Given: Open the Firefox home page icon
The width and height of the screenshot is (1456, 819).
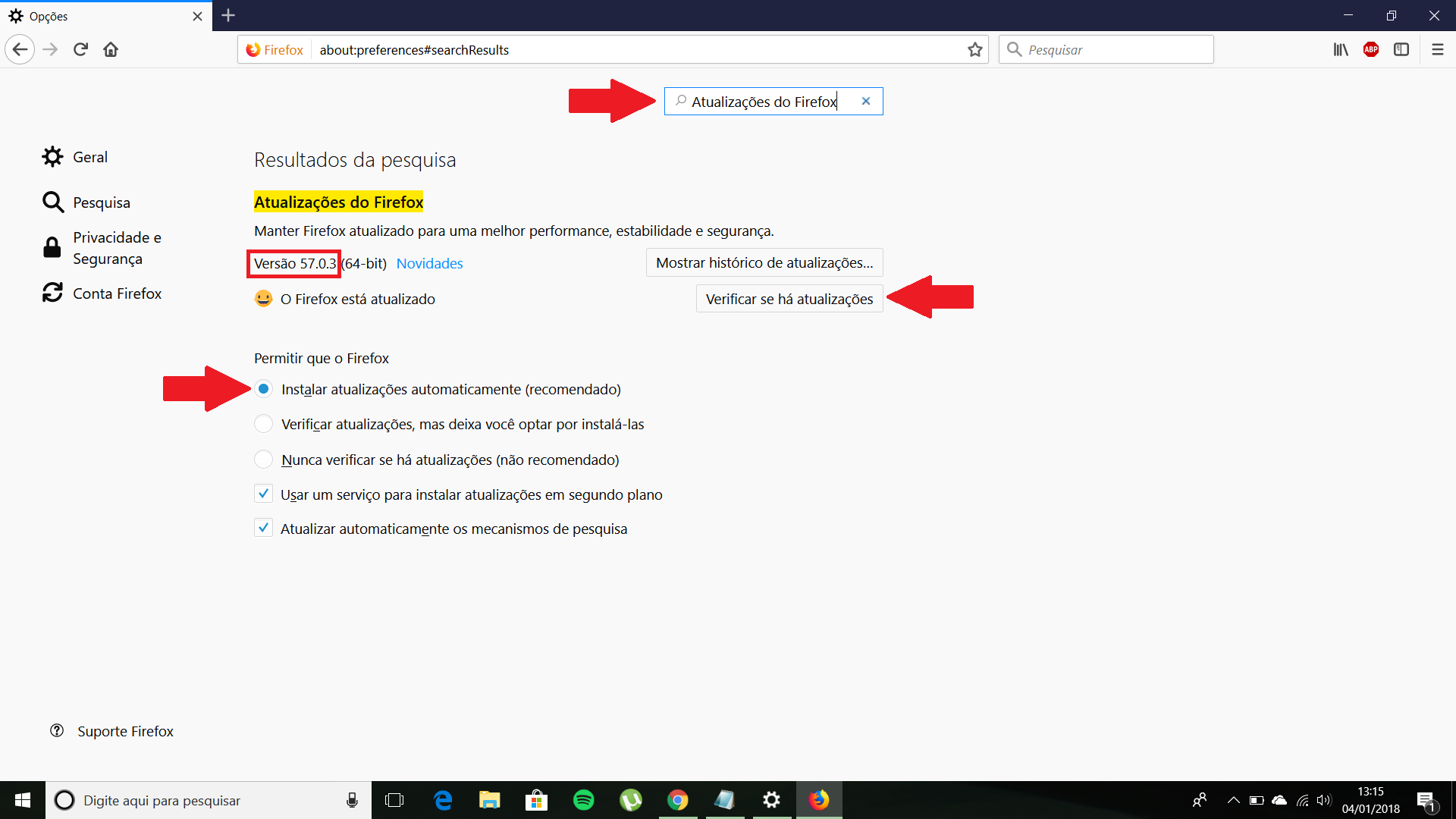Looking at the screenshot, I should point(111,50).
